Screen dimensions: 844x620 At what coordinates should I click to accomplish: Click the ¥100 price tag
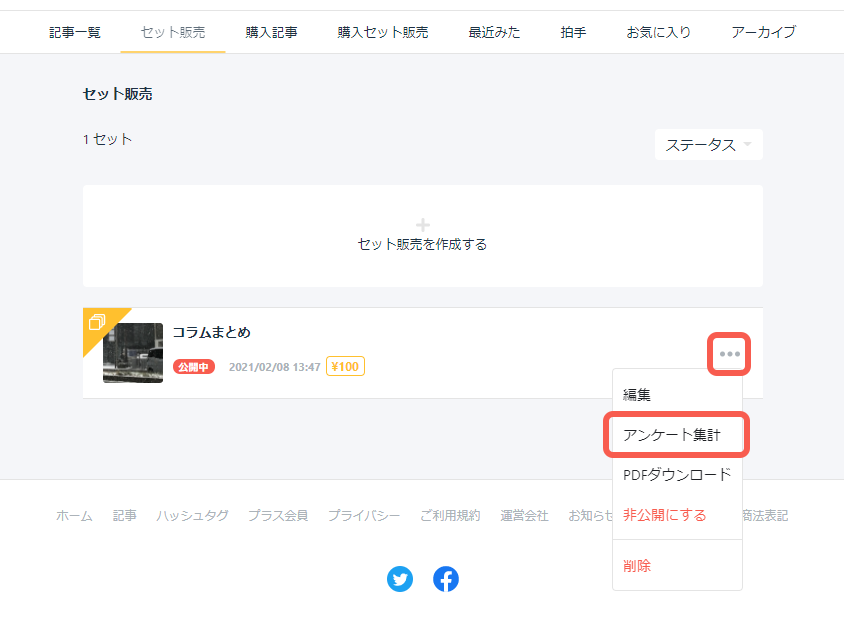346,367
